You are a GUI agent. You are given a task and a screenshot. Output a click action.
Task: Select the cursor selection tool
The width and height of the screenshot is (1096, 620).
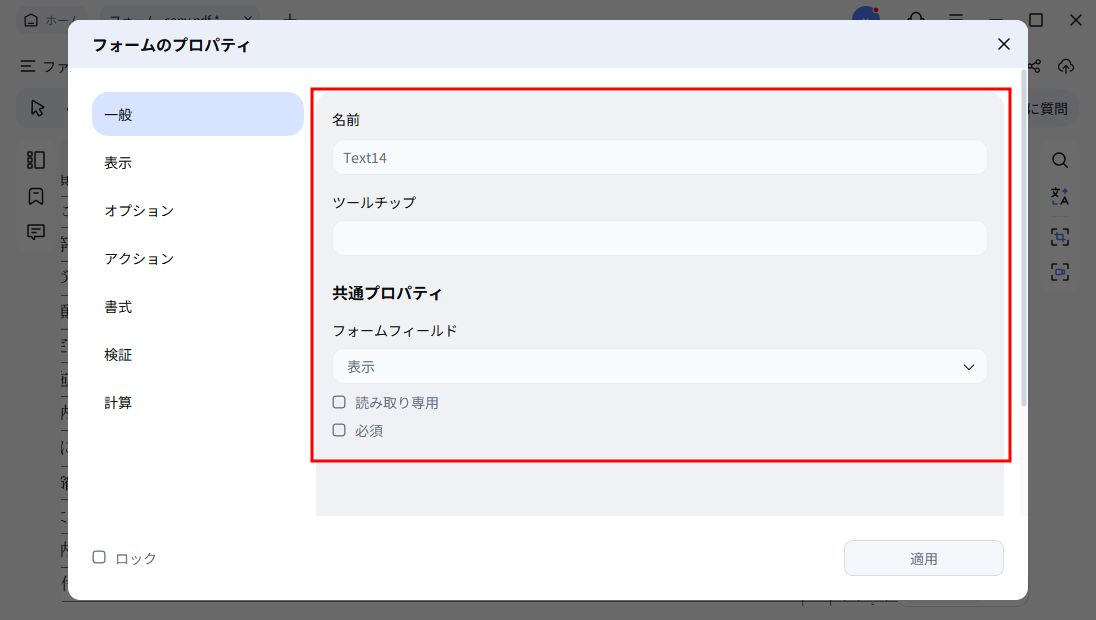pos(40,108)
